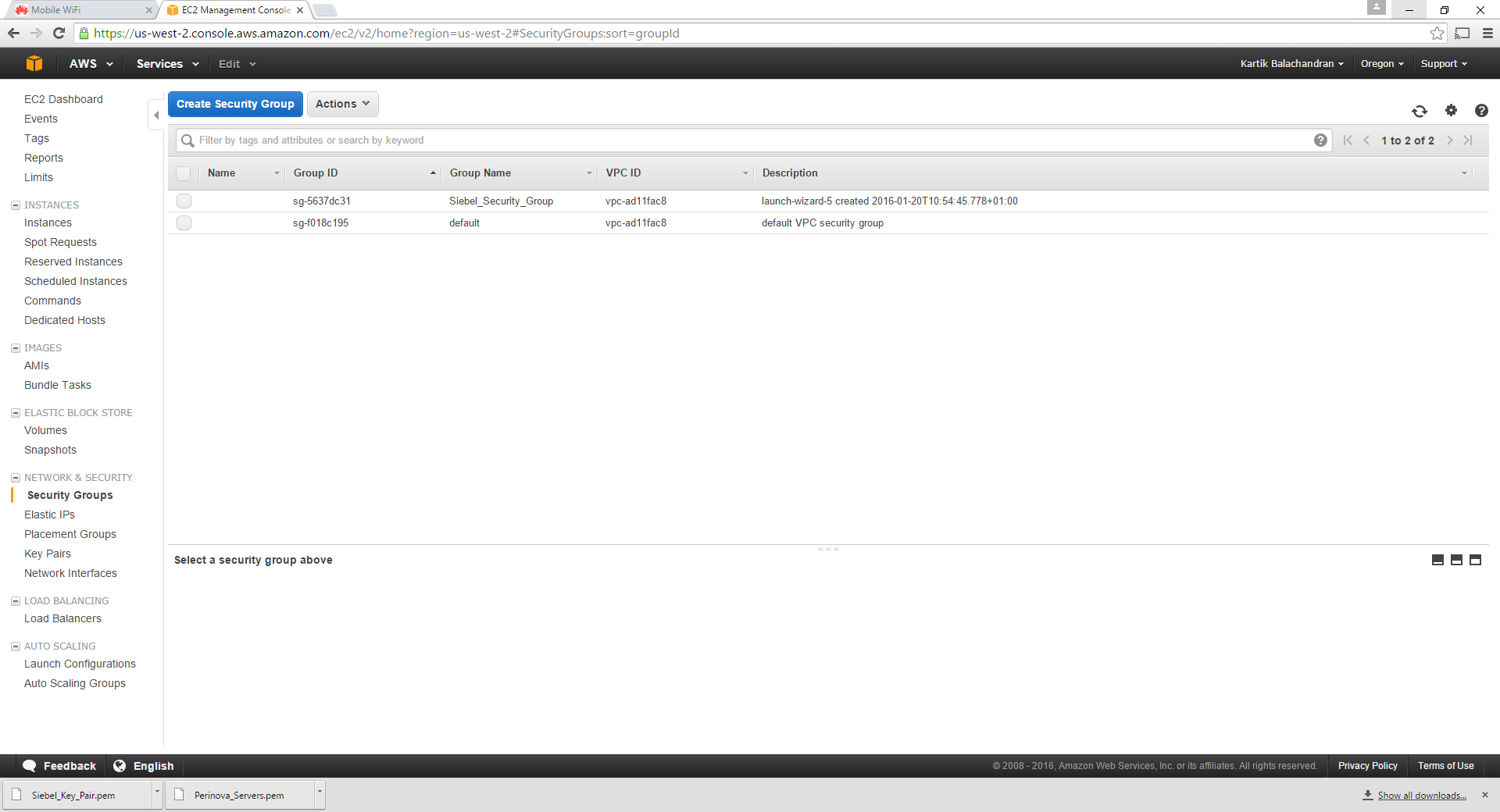Click the browser back arrow

click(x=13, y=33)
